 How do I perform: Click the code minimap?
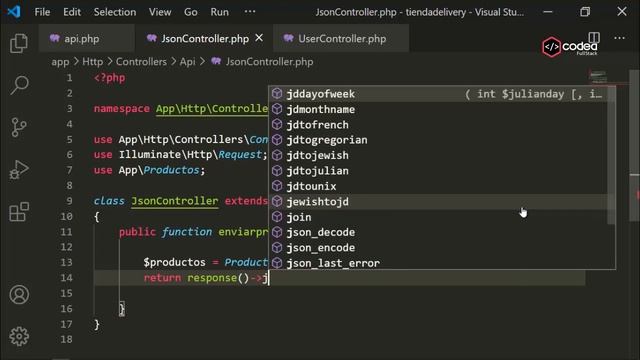coord(597,77)
